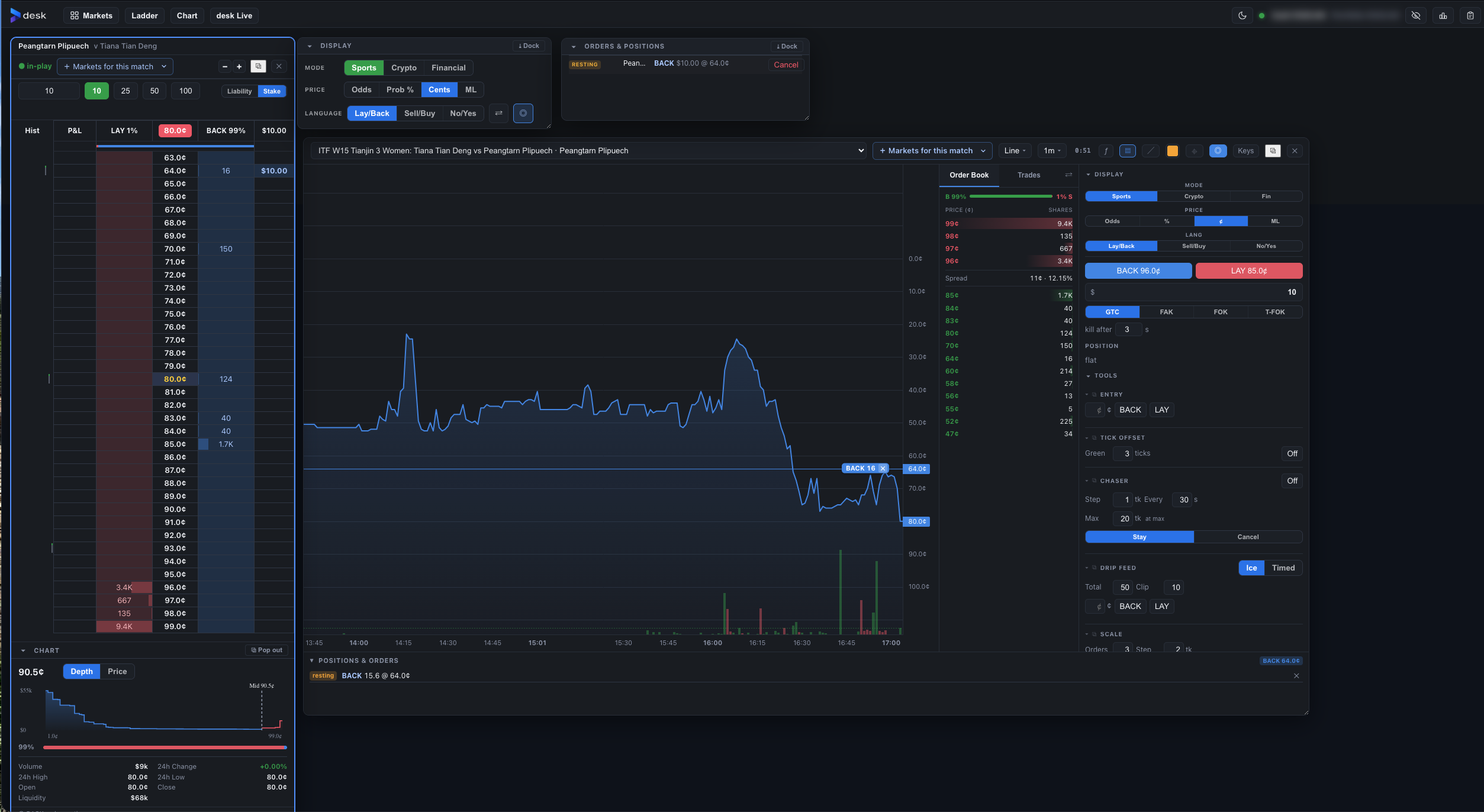This screenshot has height=812, width=1484.
Task: Toggle the chart crosshair icon
Action: [x=1194, y=151]
